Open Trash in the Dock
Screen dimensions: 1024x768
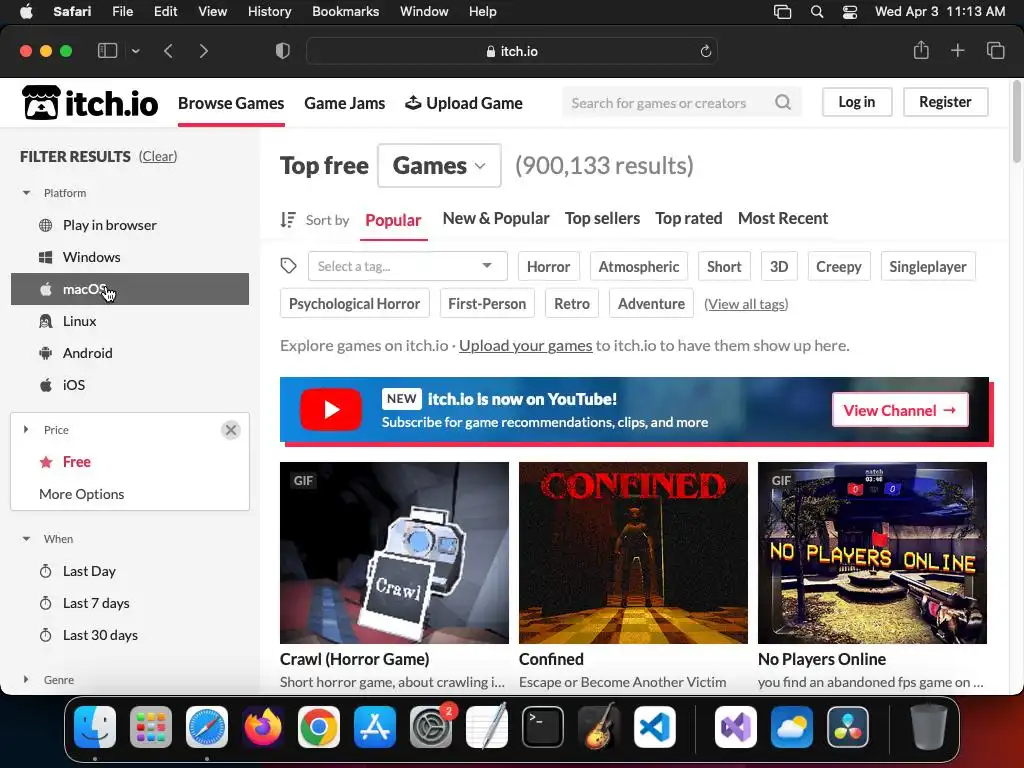click(x=929, y=727)
